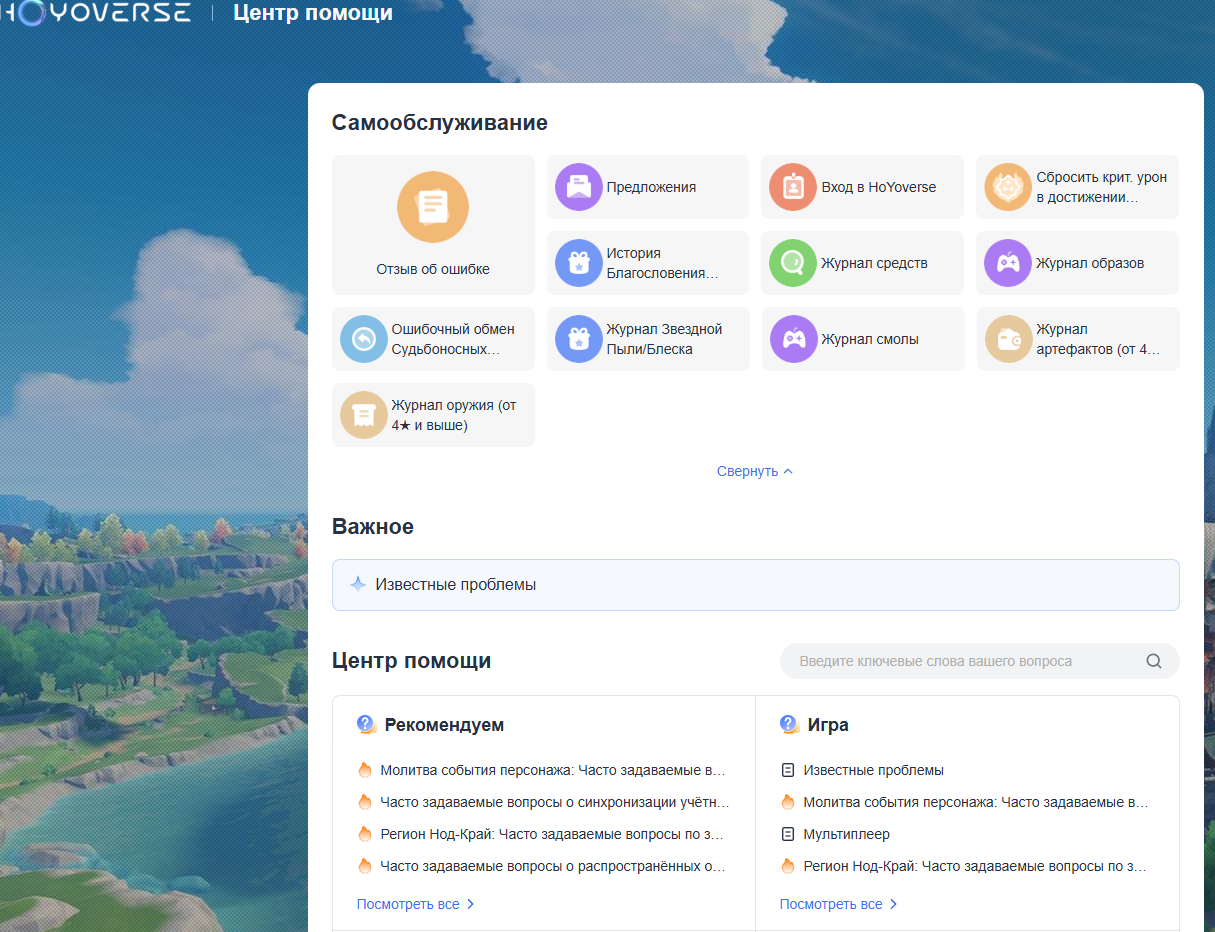Open the Журнал артефактов wallet icon
Image resolution: width=1215 pixels, height=932 pixels.
[x=1007, y=339]
